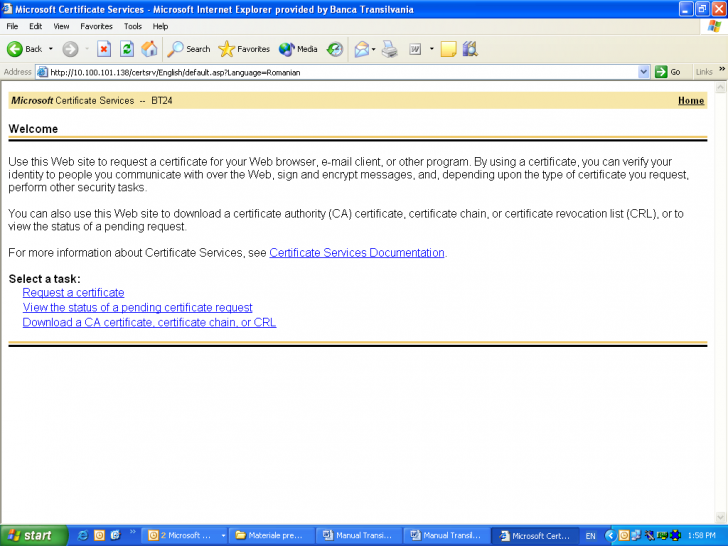Click the Outlook icon in the system tray

(x=624, y=535)
